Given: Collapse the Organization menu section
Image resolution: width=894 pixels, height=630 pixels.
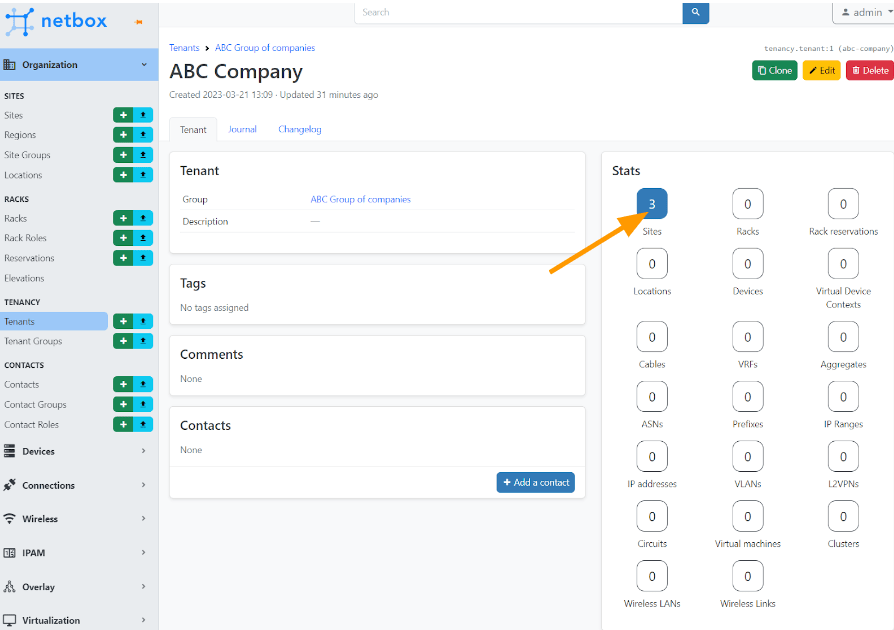Looking at the screenshot, I should pyautogui.click(x=79, y=65).
